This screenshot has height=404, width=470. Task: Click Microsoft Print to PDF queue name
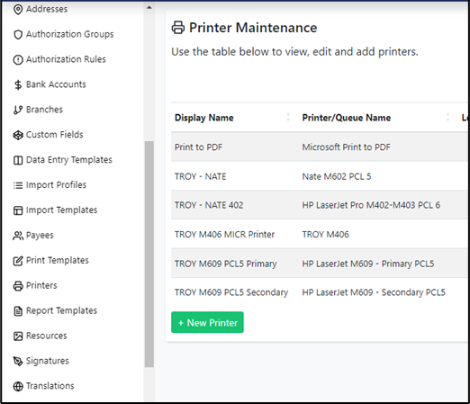click(x=346, y=147)
